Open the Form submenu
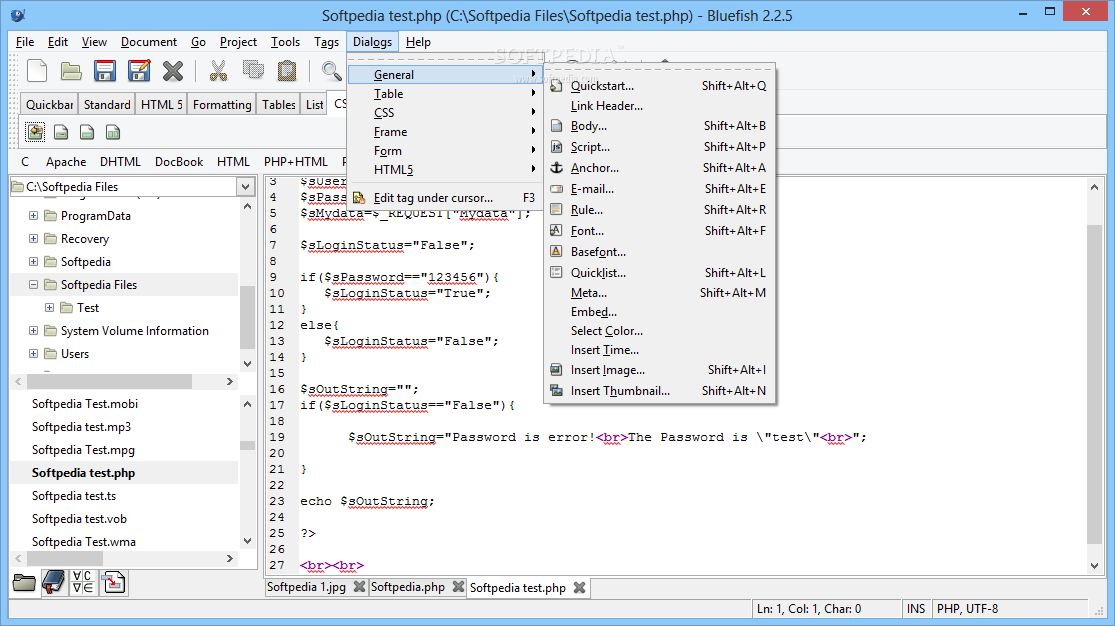 444,151
